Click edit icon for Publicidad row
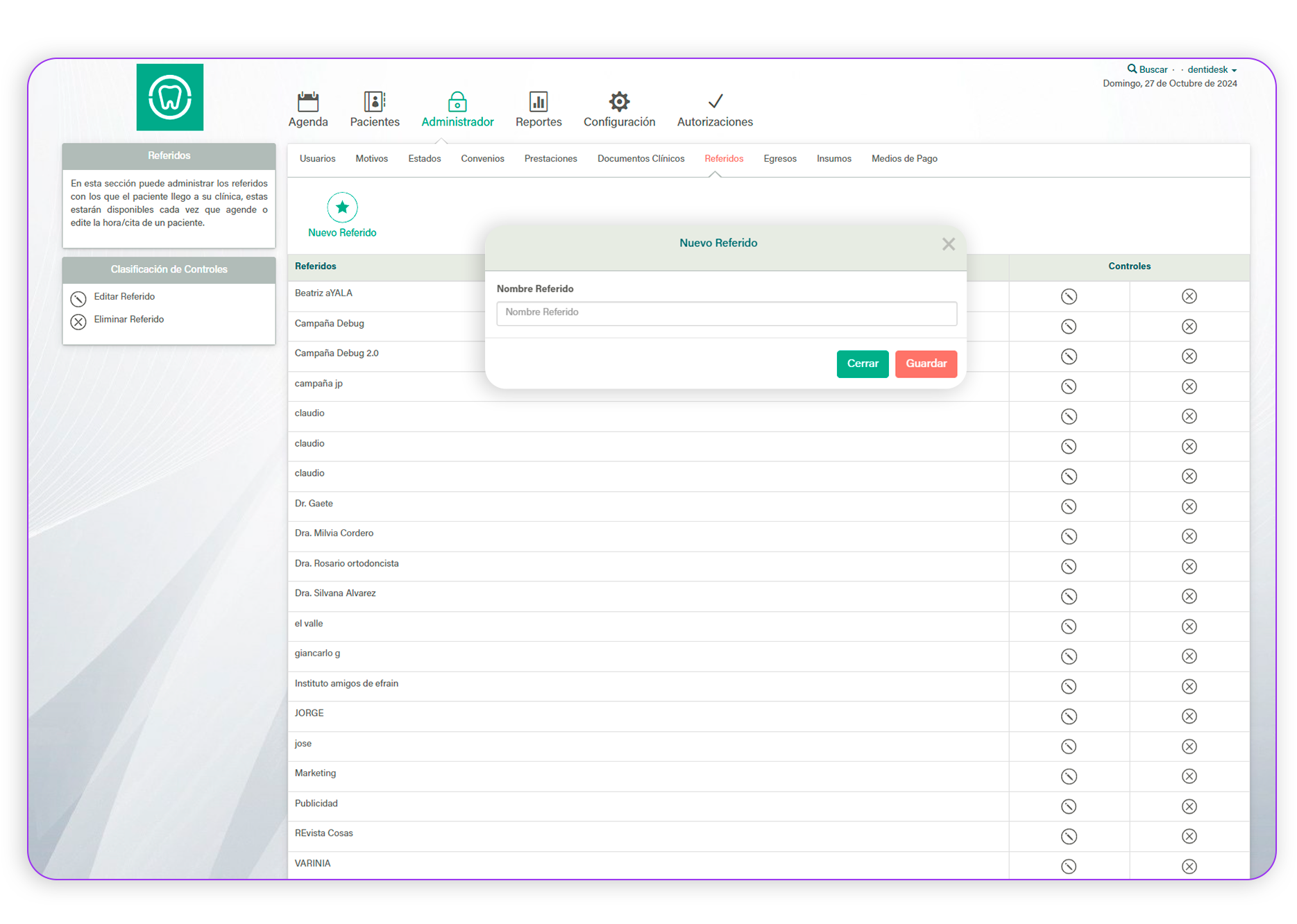 pyautogui.click(x=1069, y=806)
